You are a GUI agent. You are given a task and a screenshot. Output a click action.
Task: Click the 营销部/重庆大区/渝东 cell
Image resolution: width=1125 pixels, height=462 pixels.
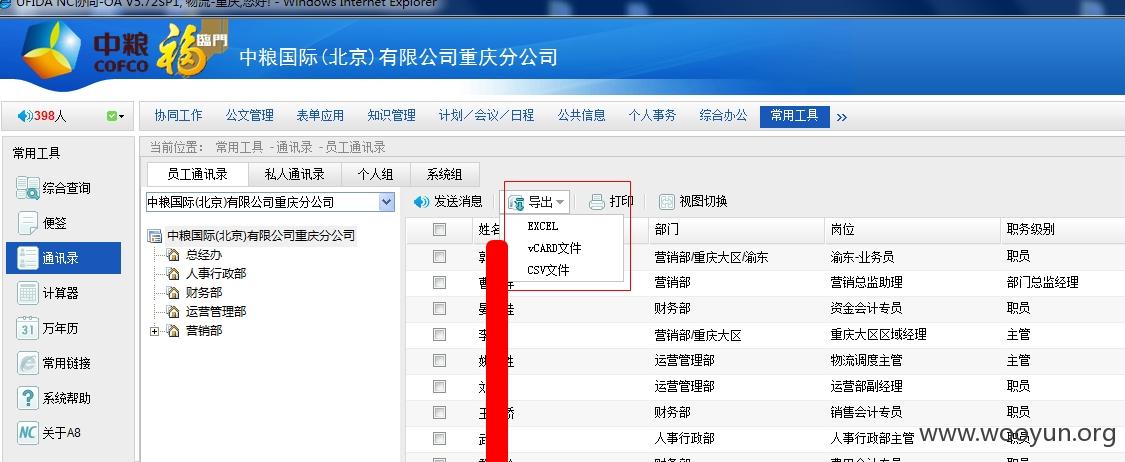(x=711, y=257)
